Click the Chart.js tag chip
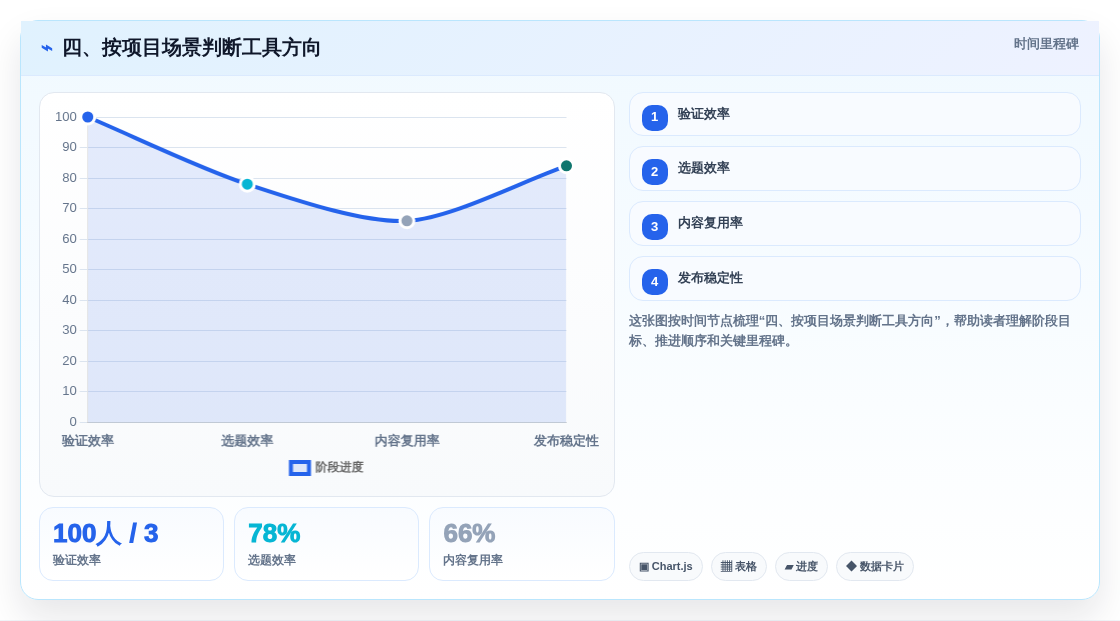1120x621 pixels. (666, 567)
